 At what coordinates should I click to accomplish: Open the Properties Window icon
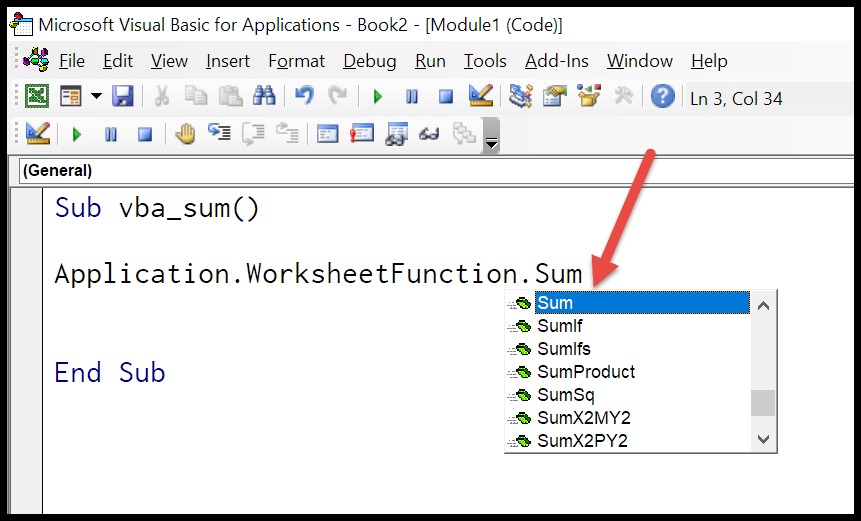click(x=555, y=97)
